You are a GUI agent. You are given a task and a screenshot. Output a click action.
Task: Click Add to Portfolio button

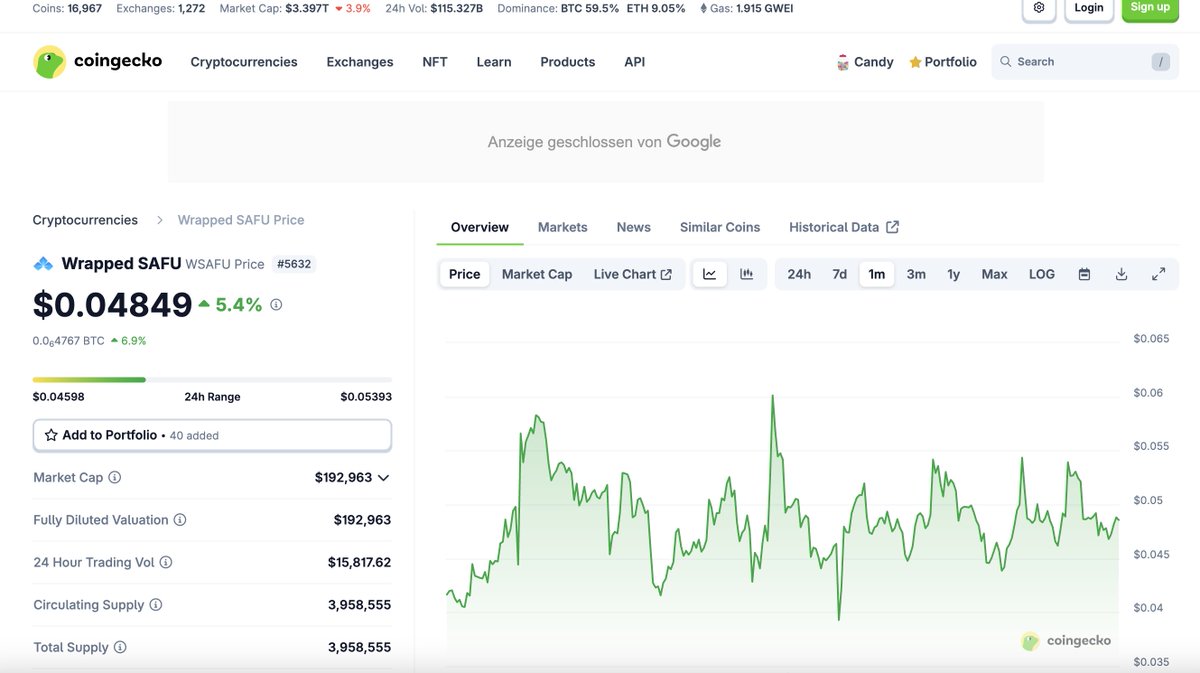pos(212,435)
